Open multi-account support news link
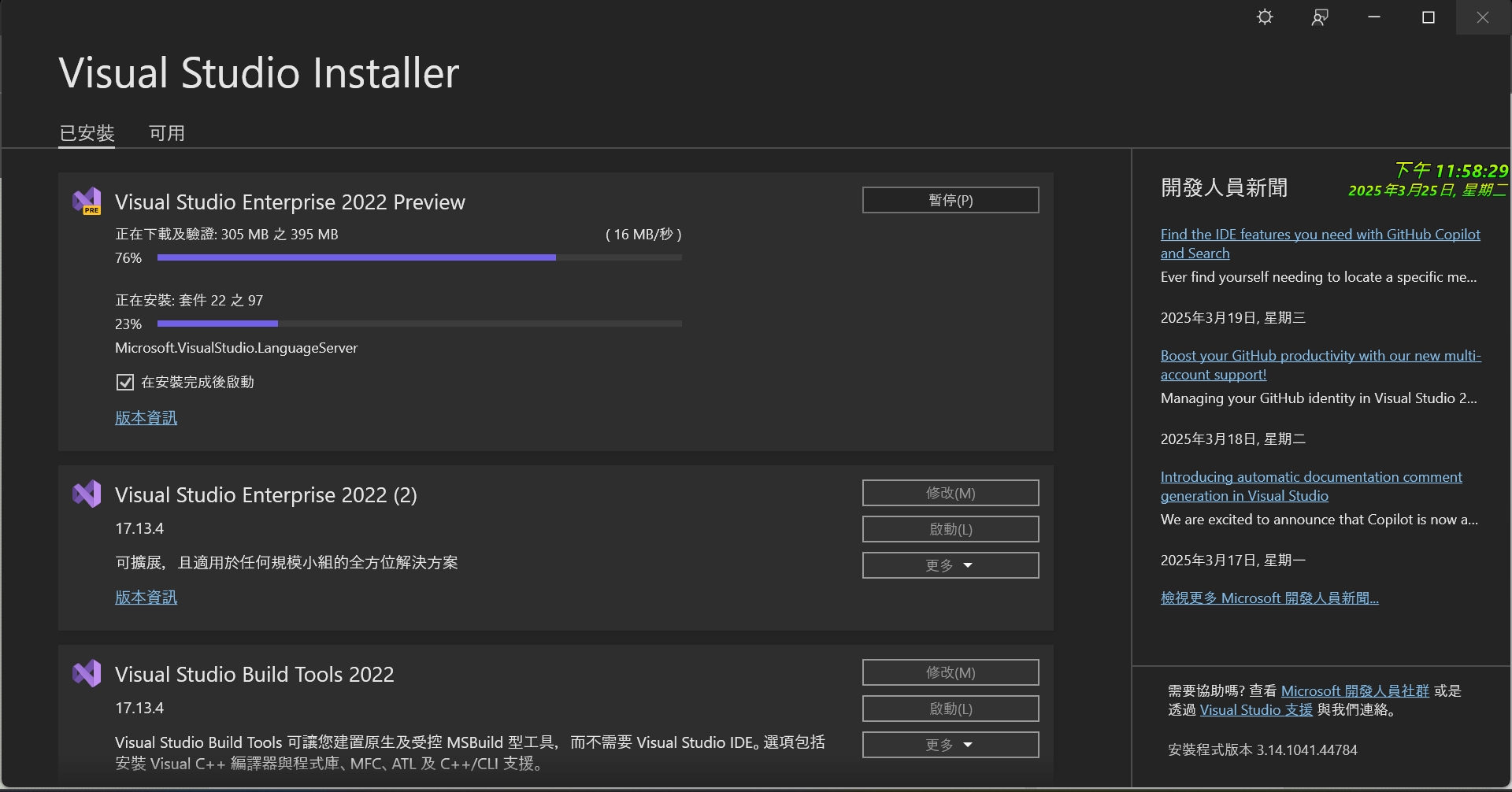1512x792 pixels. point(1321,365)
